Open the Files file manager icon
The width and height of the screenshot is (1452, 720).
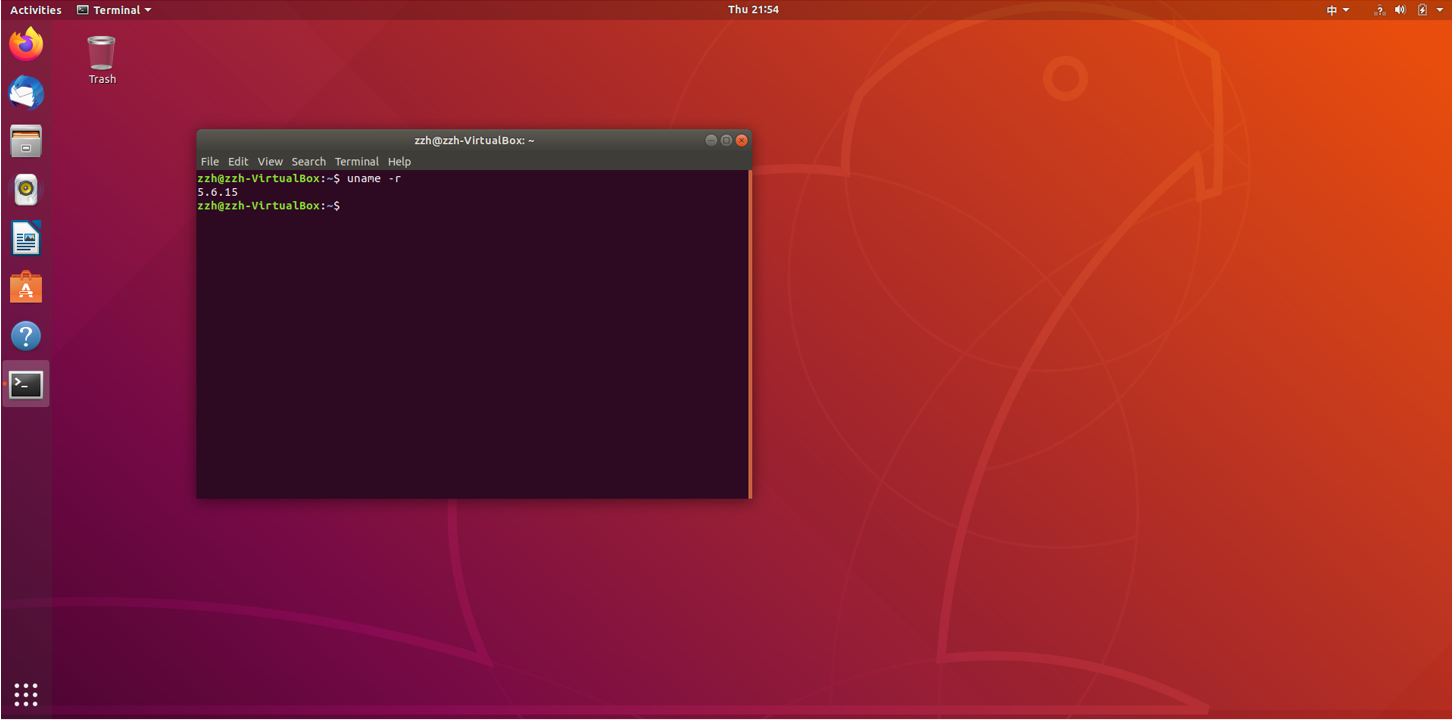(25, 141)
